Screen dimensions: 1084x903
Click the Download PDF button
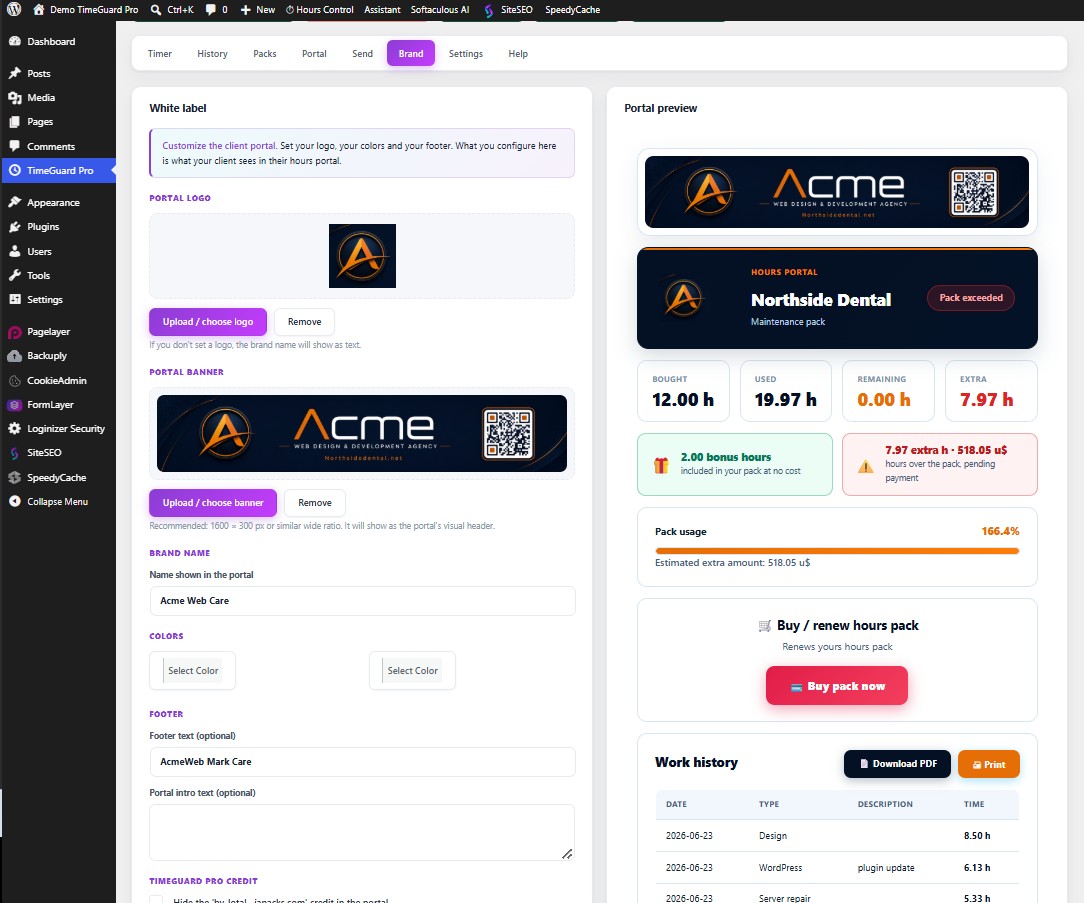pos(897,764)
